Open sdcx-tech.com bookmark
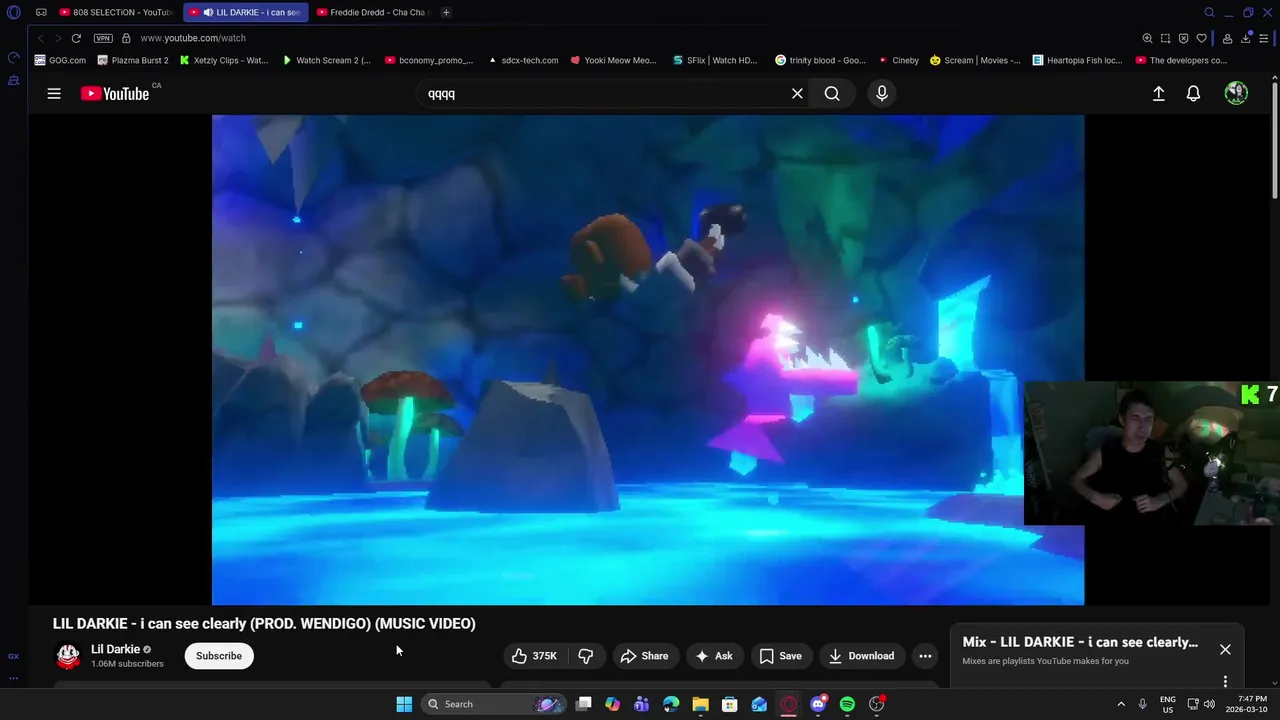This screenshot has height=720, width=1280. 524,60
